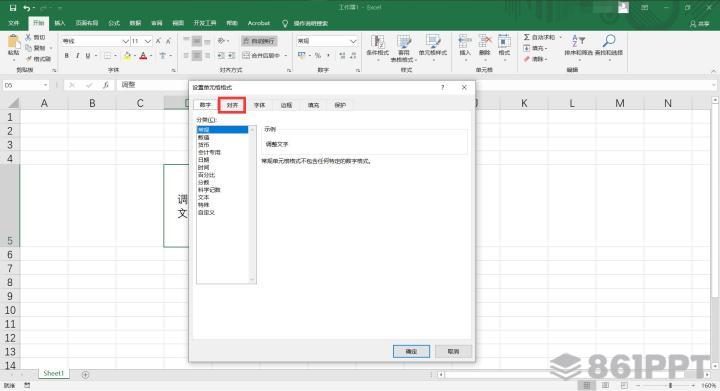The width and height of the screenshot is (720, 391).
Task: Select Currency (货币) in category list
Action: [223, 145]
